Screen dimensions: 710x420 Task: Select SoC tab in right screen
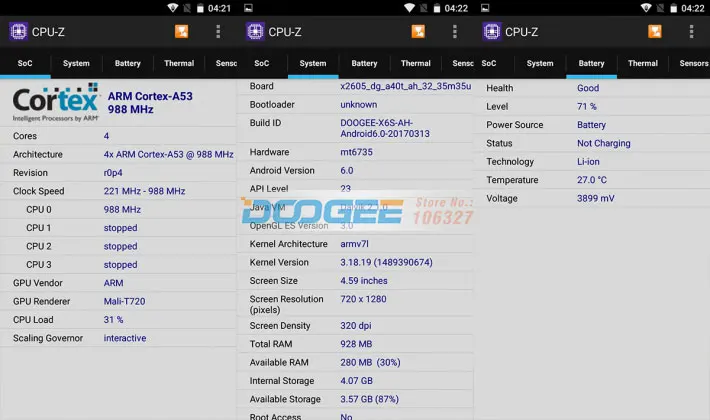(x=489, y=63)
